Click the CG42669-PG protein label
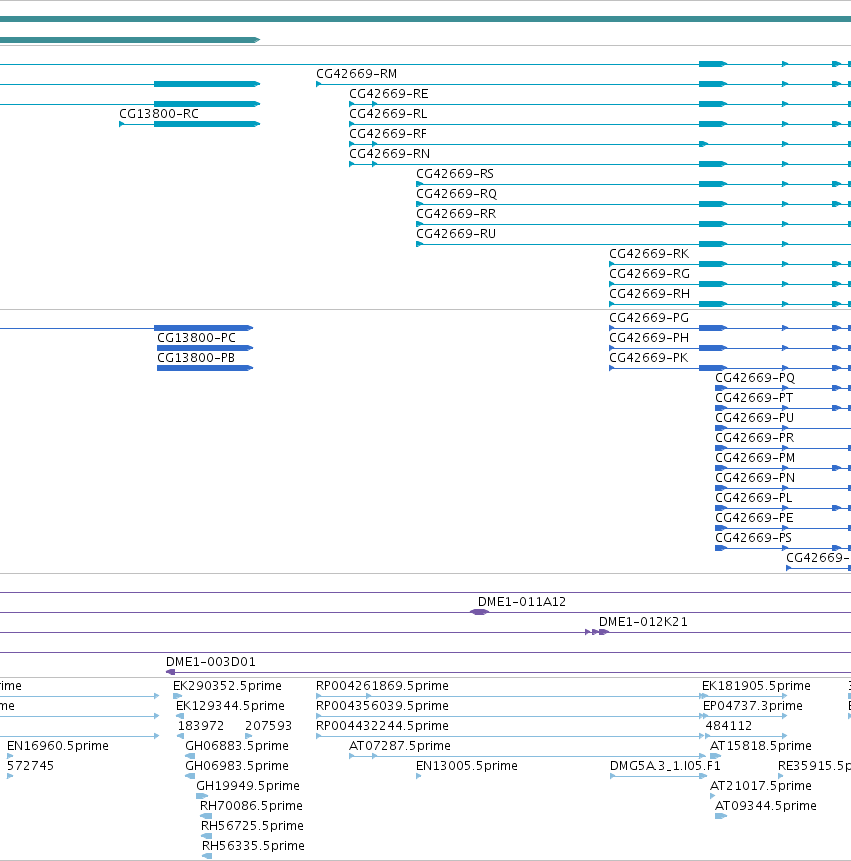 (x=649, y=318)
